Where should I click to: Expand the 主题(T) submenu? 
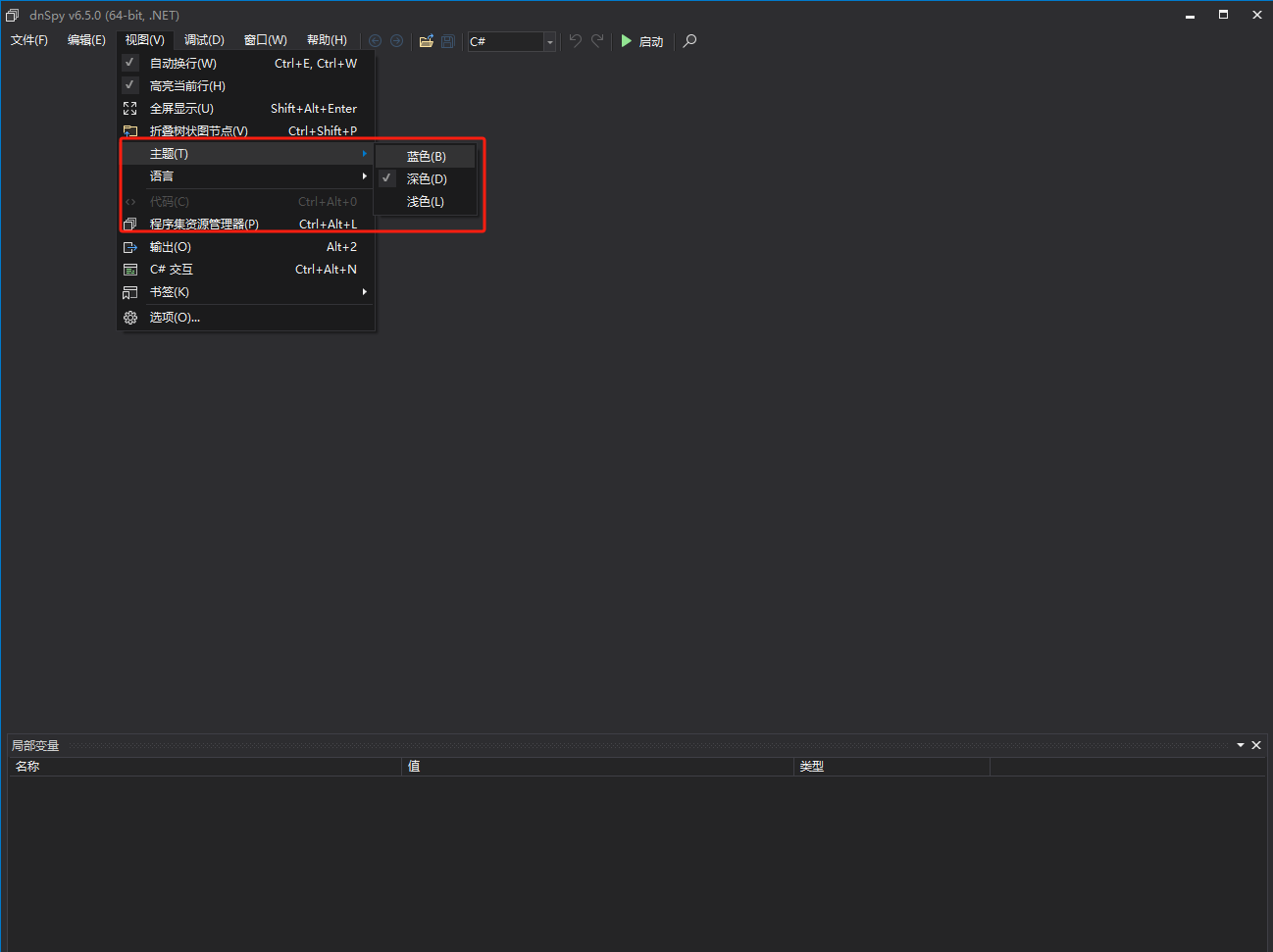[246, 154]
